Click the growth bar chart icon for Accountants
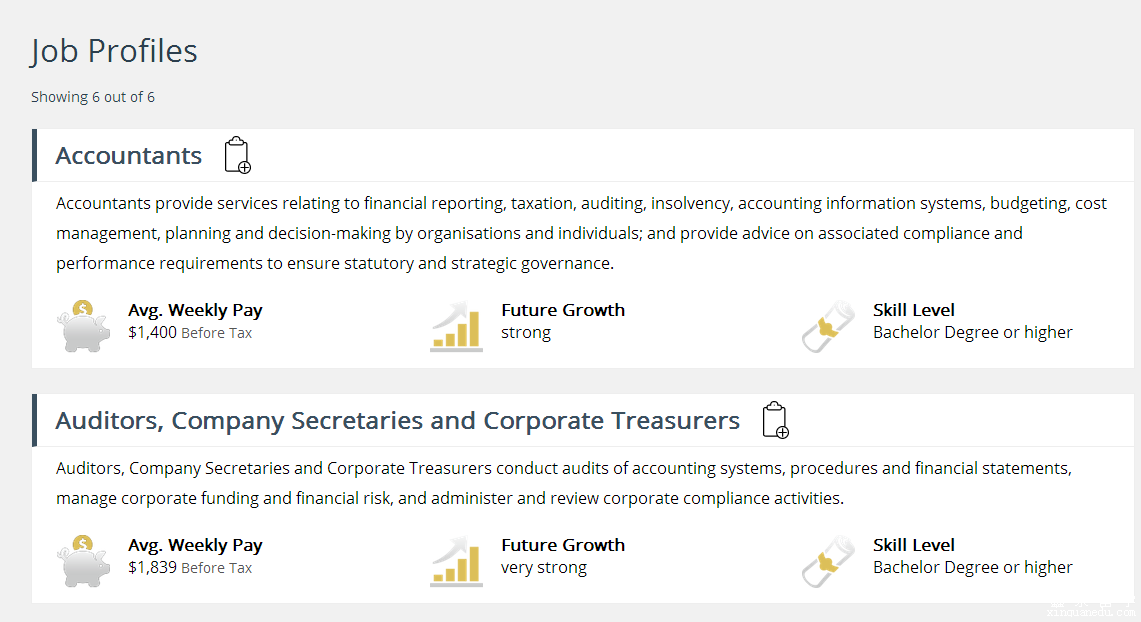 [456, 325]
